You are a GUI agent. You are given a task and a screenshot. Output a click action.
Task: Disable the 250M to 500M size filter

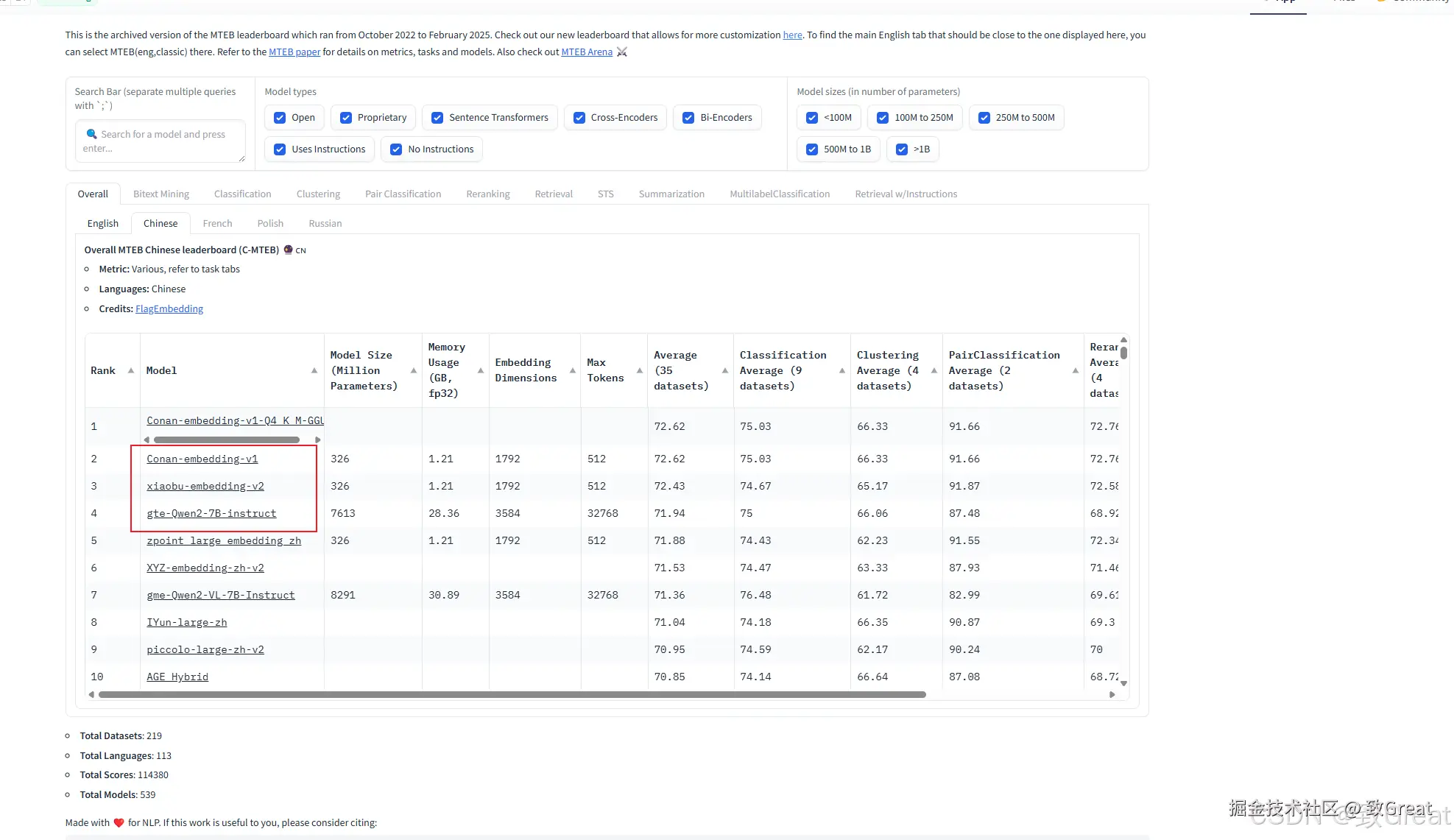pyautogui.click(x=984, y=118)
